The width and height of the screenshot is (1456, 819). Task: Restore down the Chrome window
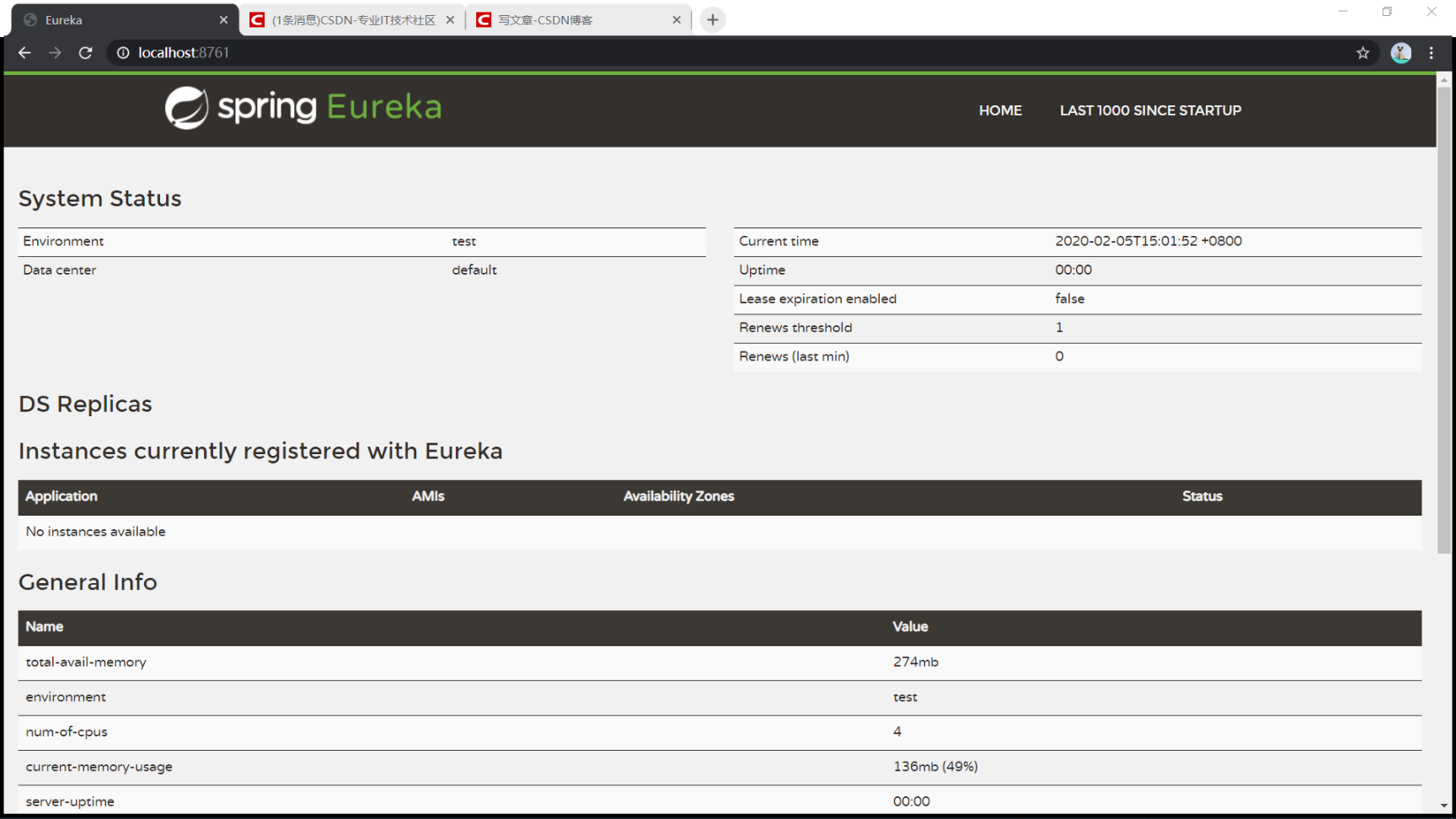point(1387,12)
